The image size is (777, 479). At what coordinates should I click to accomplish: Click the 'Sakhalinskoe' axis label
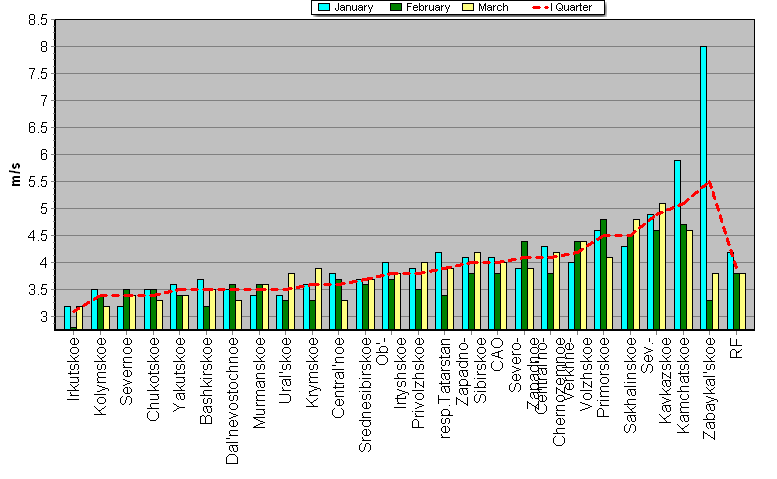[x=630, y=385]
